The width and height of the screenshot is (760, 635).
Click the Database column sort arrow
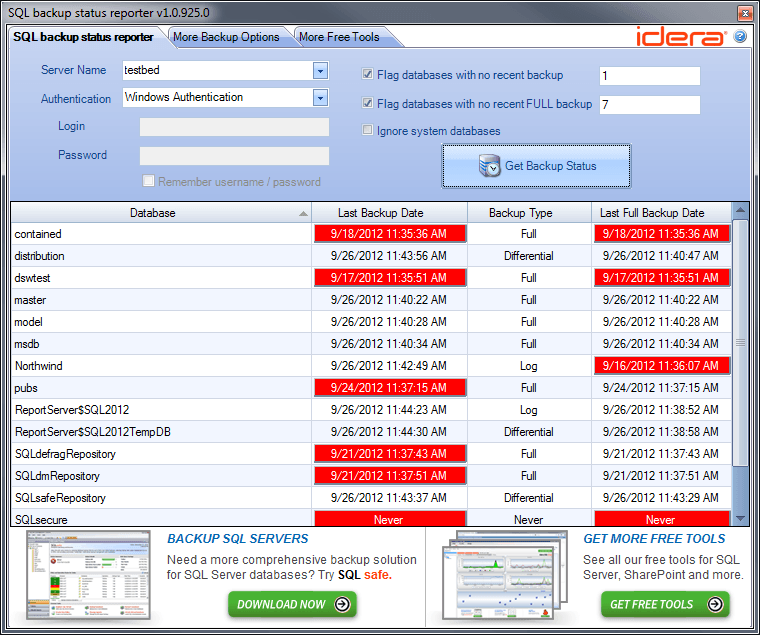point(303,214)
